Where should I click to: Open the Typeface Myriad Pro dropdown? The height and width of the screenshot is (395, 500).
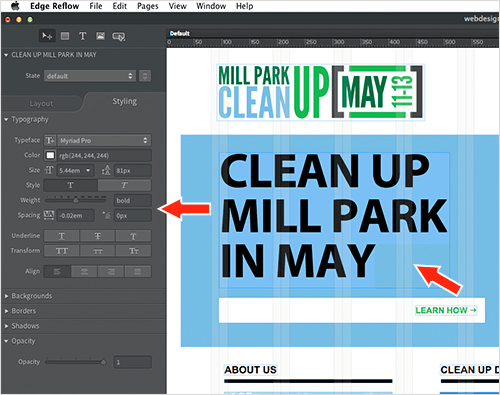click(x=104, y=141)
